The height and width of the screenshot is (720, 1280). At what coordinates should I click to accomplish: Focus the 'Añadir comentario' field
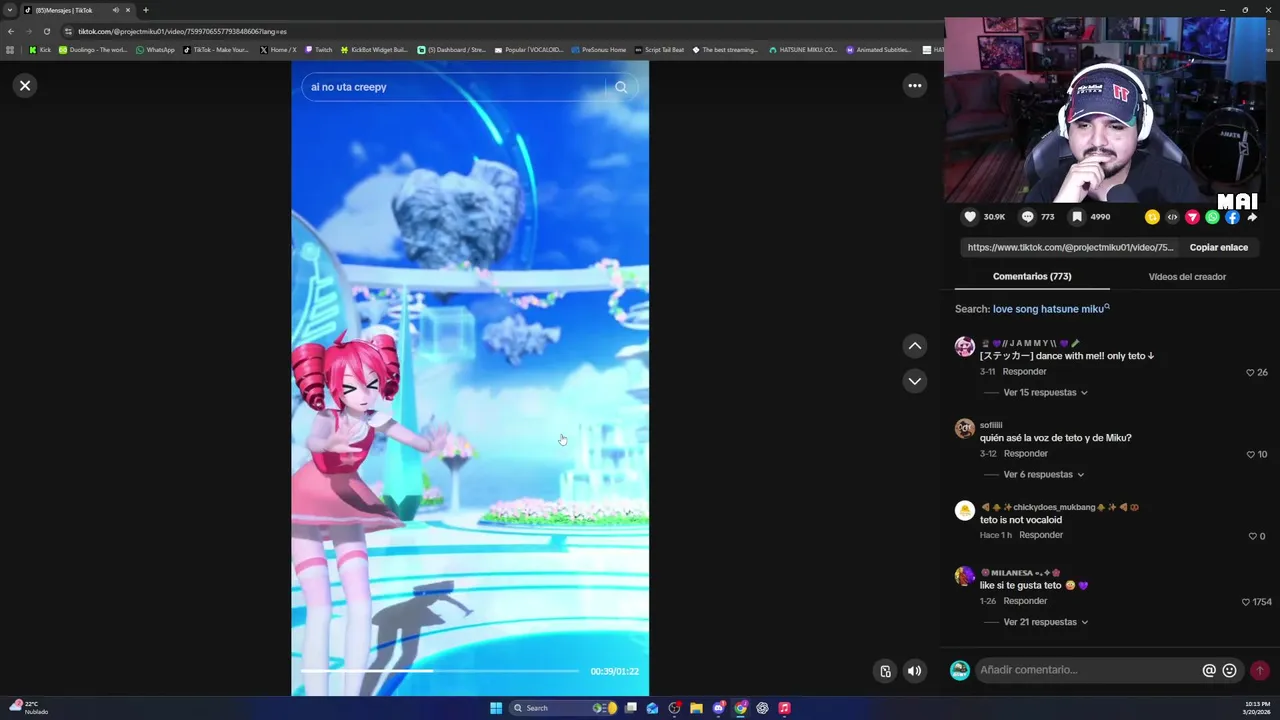1087,671
